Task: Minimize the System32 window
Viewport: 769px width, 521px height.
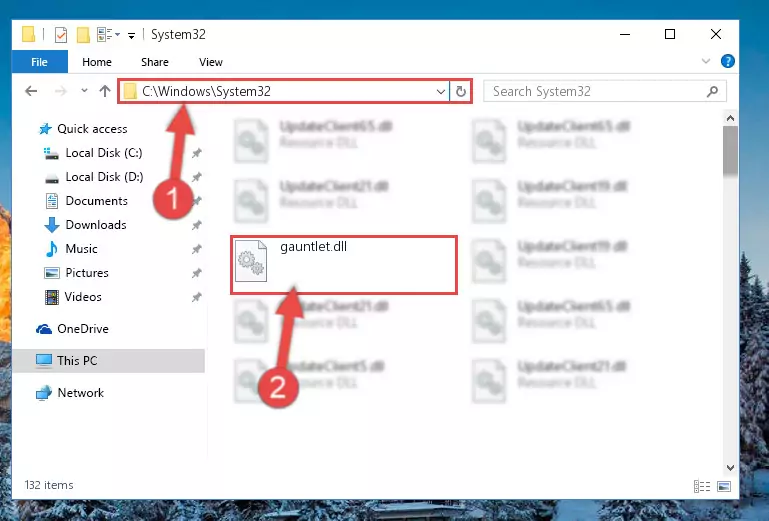Action: [x=625, y=34]
